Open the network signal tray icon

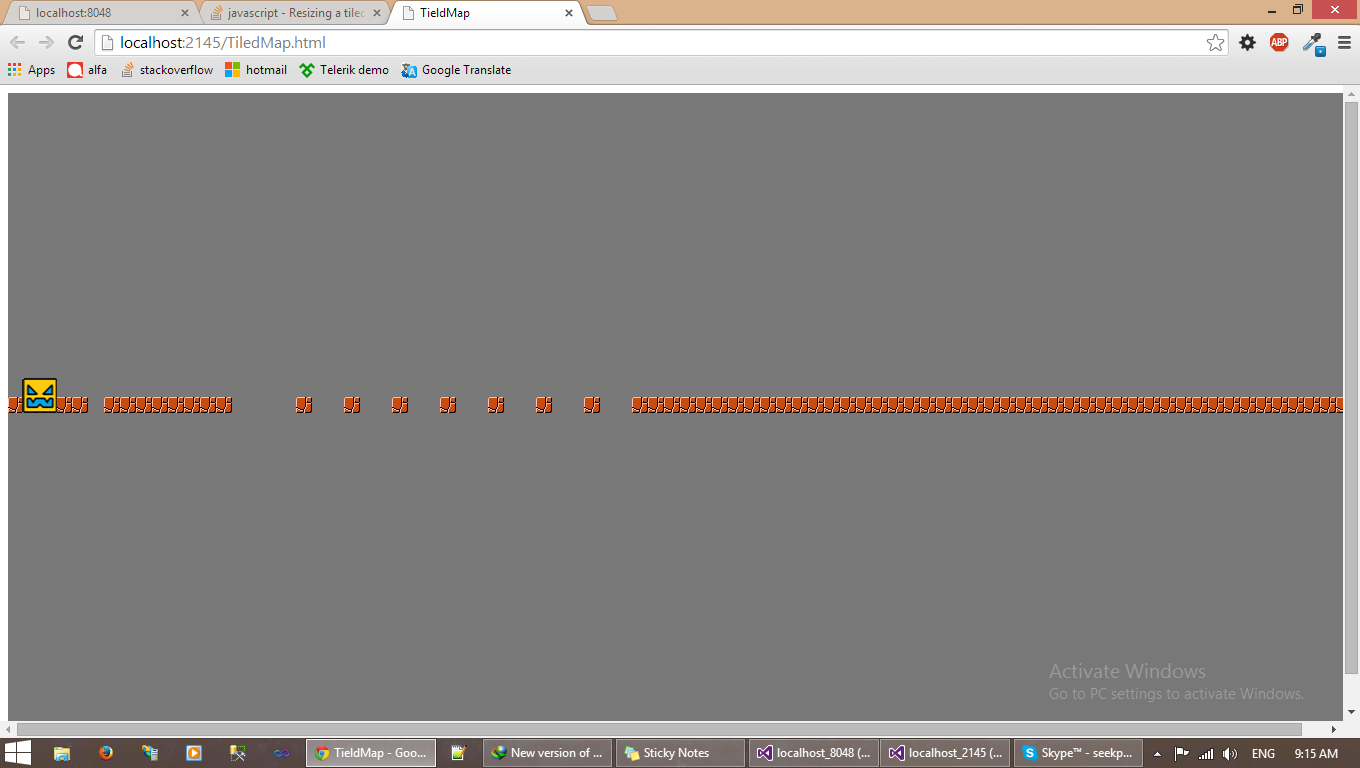(x=1206, y=754)
